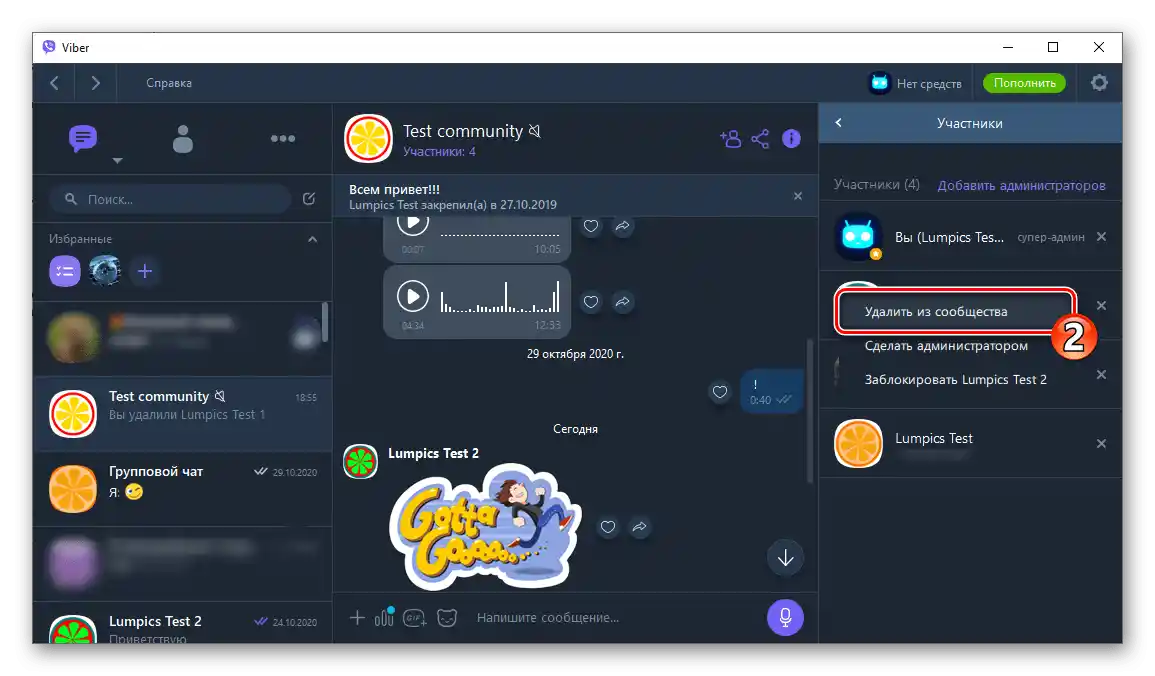Collapse the Участники panel with the back chevron
Image resolution: width=1155 pixels, height=676 pixels.
pyautogui.click(x=838, y=122)
